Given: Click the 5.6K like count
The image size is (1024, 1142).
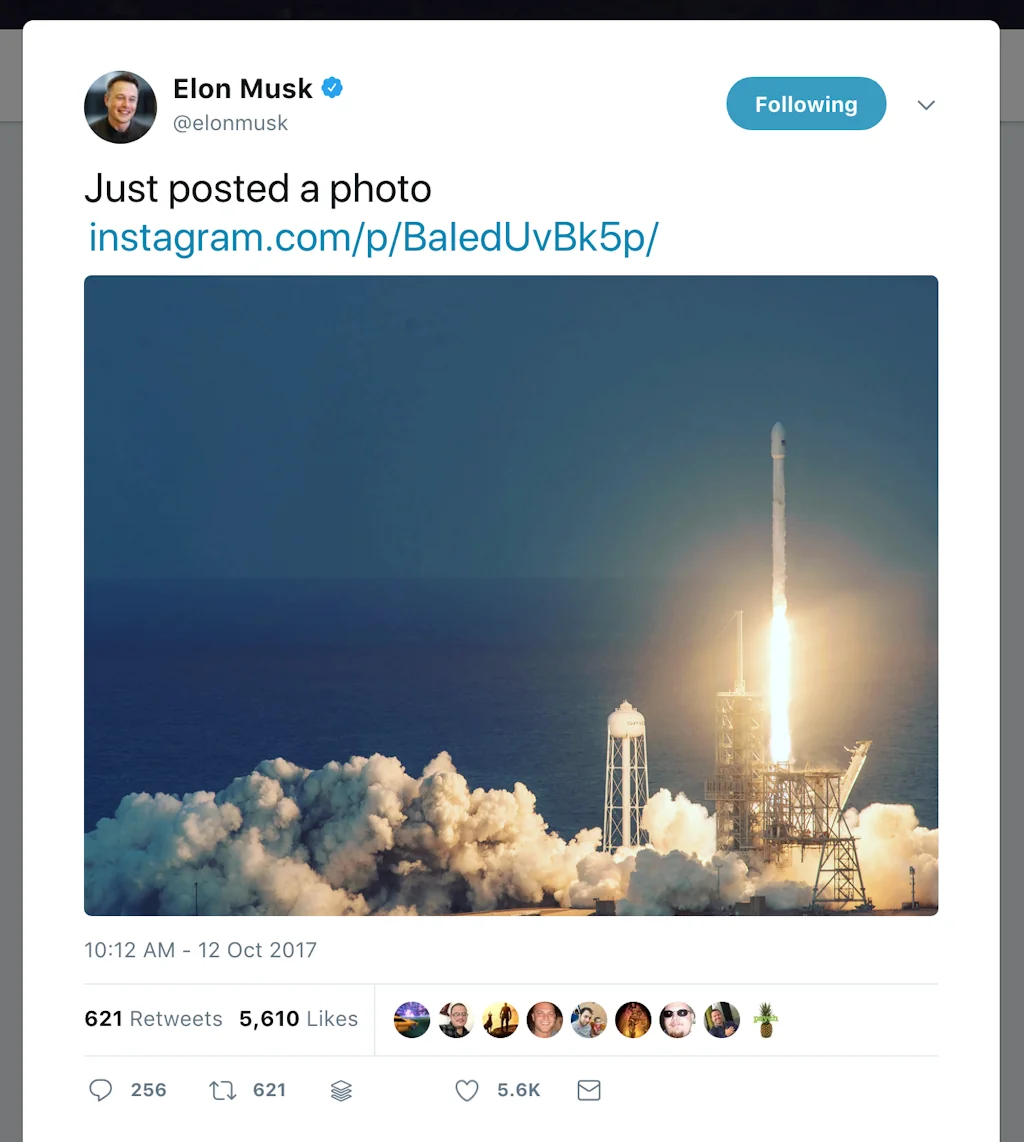Looking at the screenshot, I should (x=519, y=1090).
